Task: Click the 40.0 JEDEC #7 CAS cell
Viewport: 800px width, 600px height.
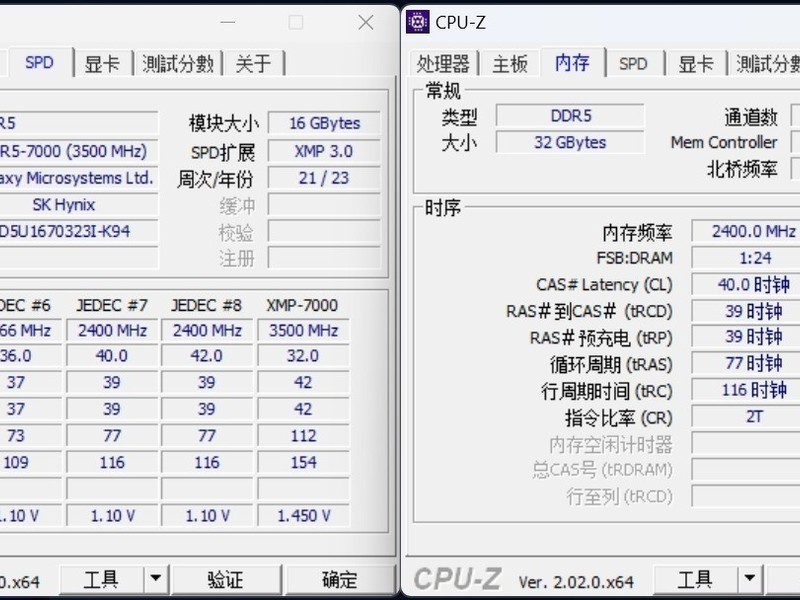Action: coord(112,356)
